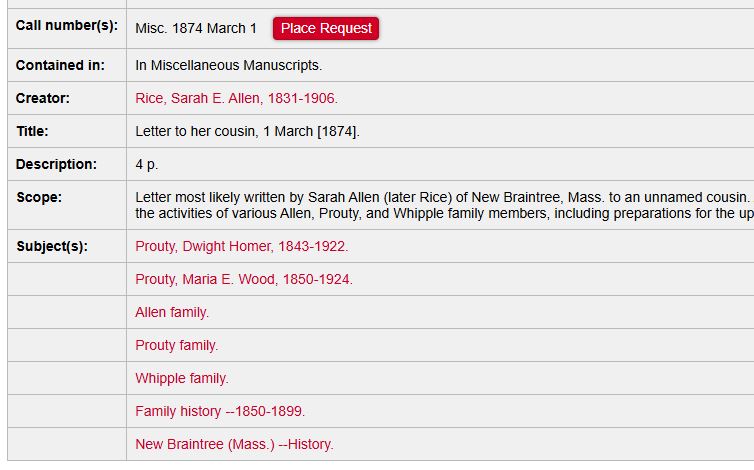Browse the Prouty family subject link
Viewport: 754px width, 470px height.
click(176, 345)
